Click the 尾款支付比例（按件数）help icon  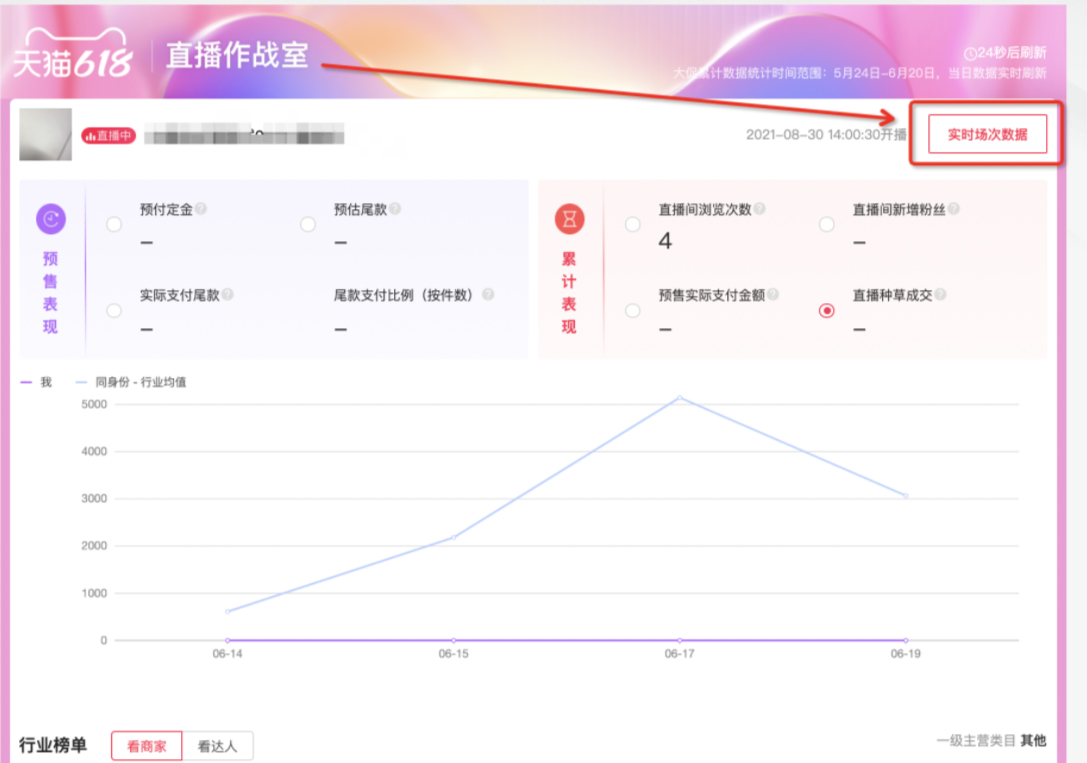(488, 295)
